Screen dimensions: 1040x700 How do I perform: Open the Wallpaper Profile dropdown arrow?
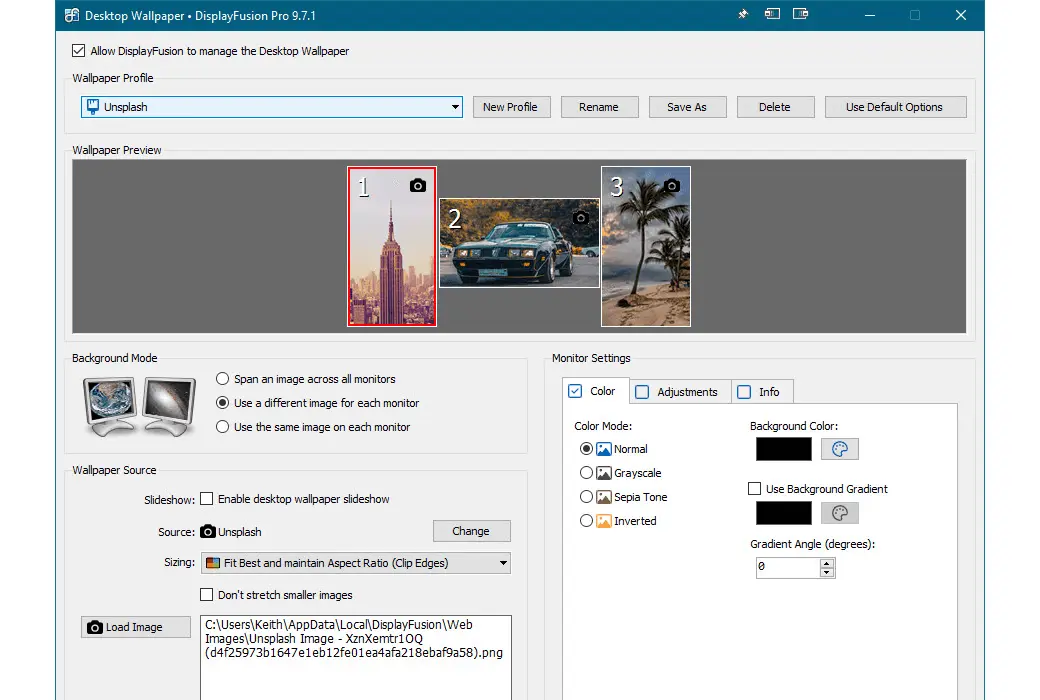coord(455,107)
